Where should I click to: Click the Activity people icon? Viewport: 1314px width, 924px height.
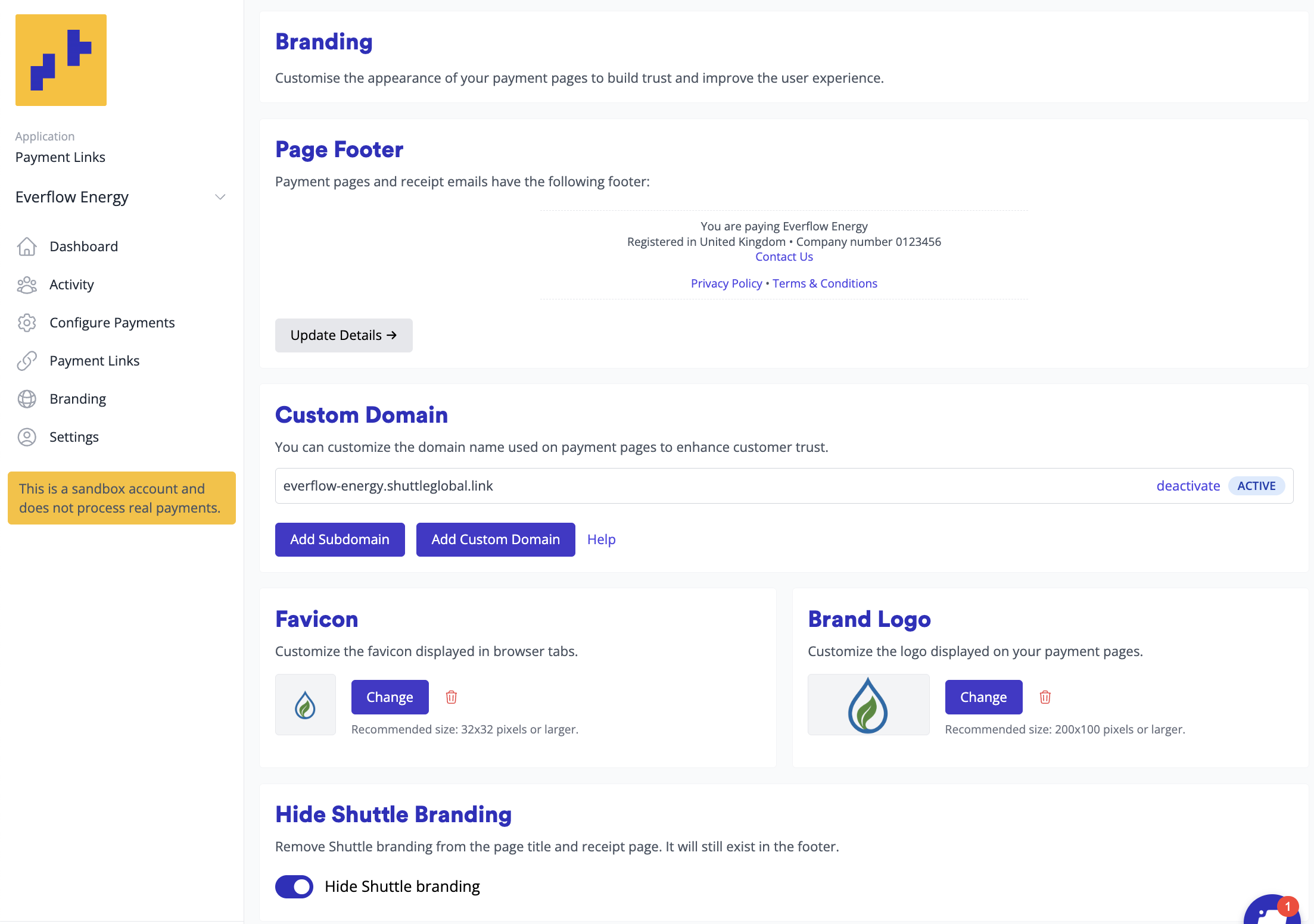click(27, 285)
